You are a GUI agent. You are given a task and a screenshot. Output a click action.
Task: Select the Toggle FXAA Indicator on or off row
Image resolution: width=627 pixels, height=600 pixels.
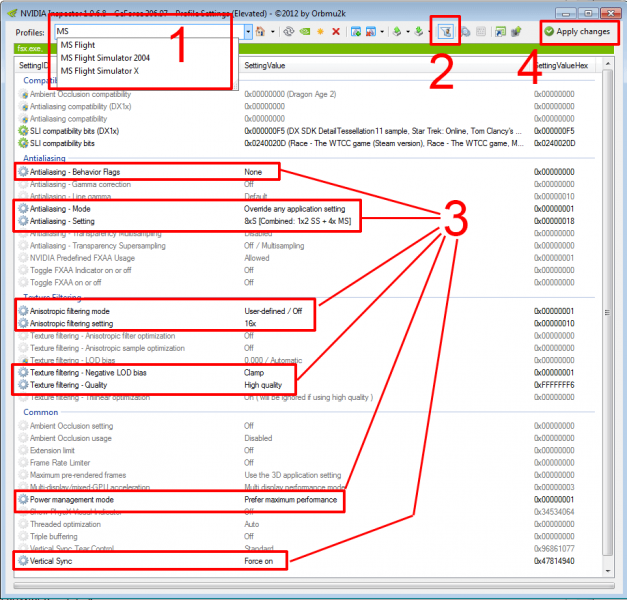pyautogui.click(x=308, y=270)
